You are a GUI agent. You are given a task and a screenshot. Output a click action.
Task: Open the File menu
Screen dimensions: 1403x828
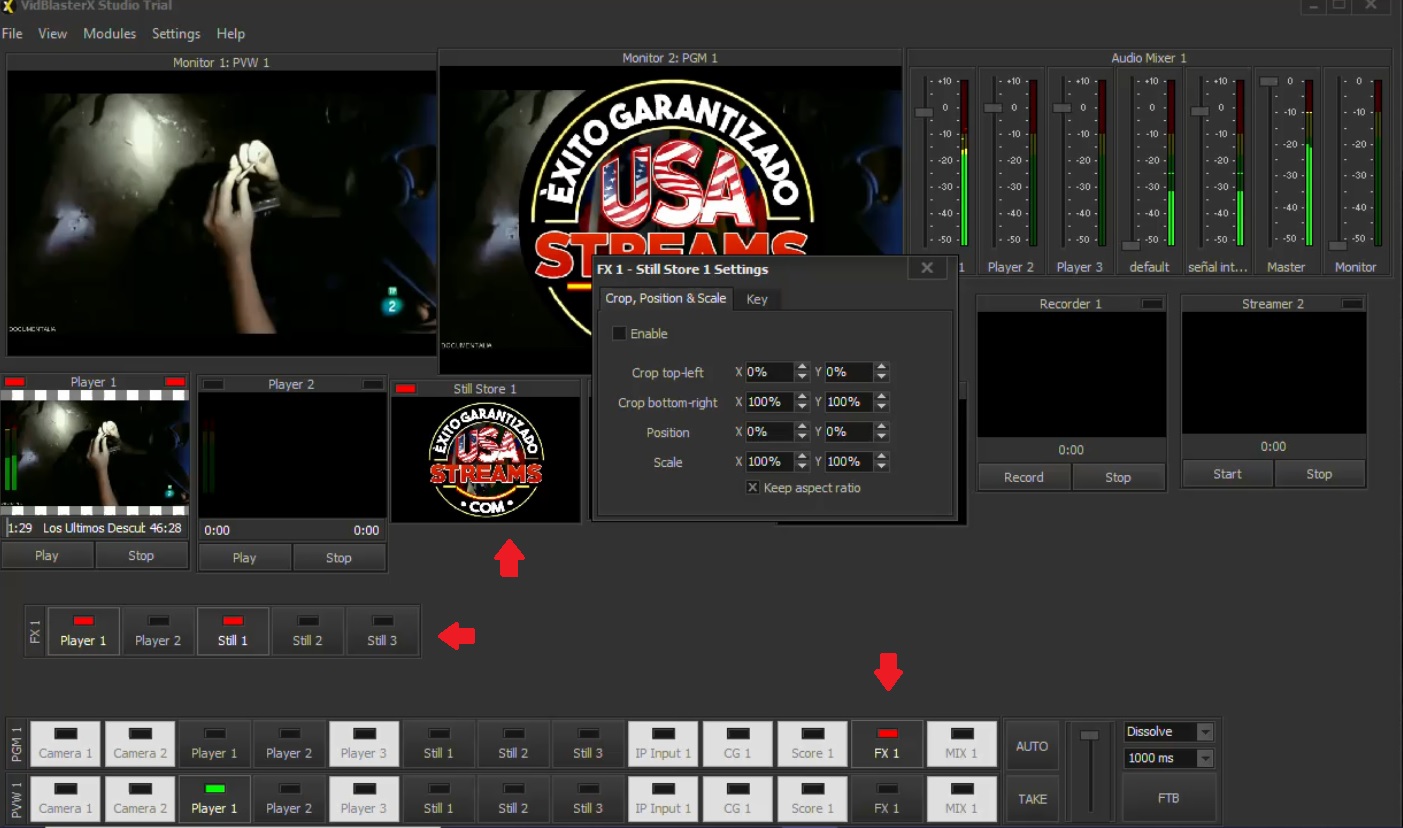pos(12,34)
